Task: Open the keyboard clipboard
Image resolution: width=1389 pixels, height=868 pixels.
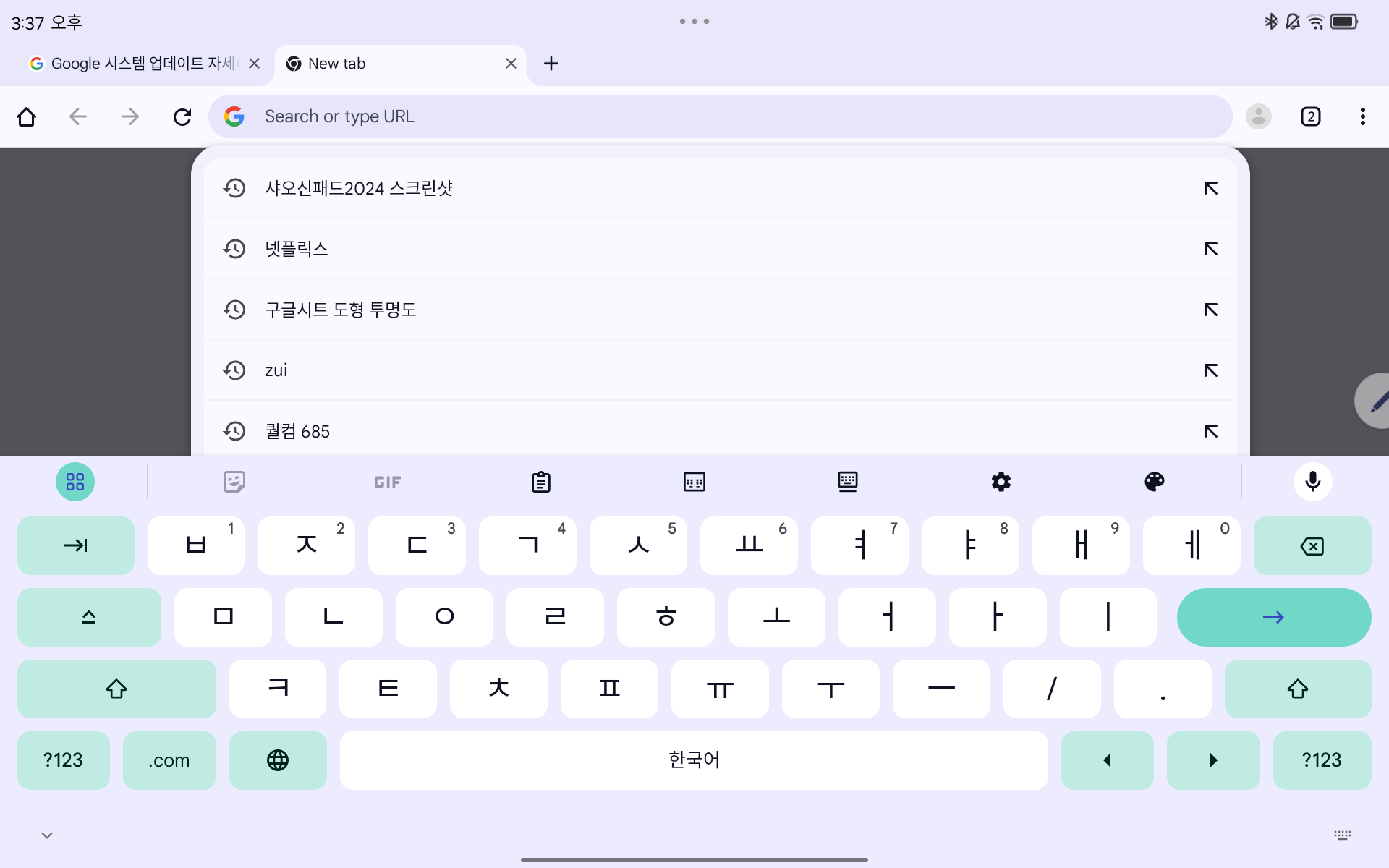Action: (x=541, y=482)
